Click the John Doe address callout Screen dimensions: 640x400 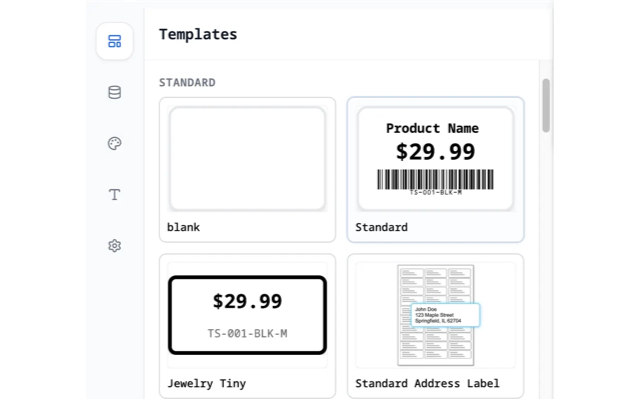pos(444,315)
